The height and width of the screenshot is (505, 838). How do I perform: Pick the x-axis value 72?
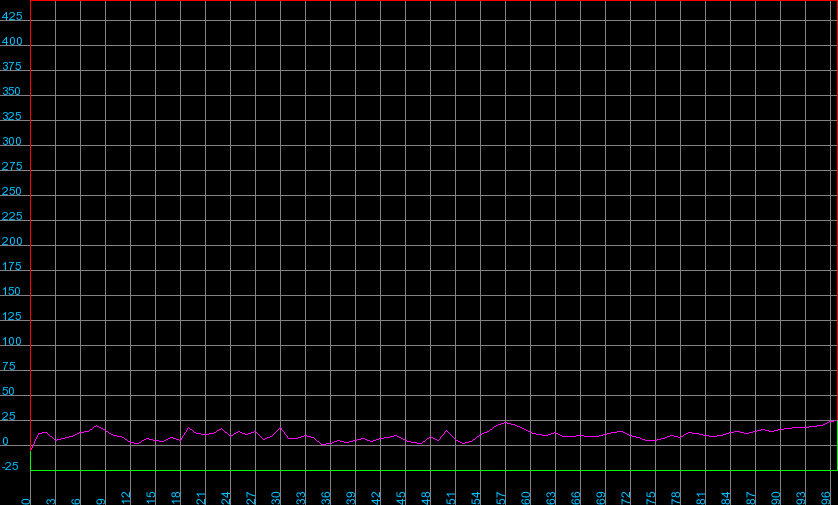[x=626, y=498]
